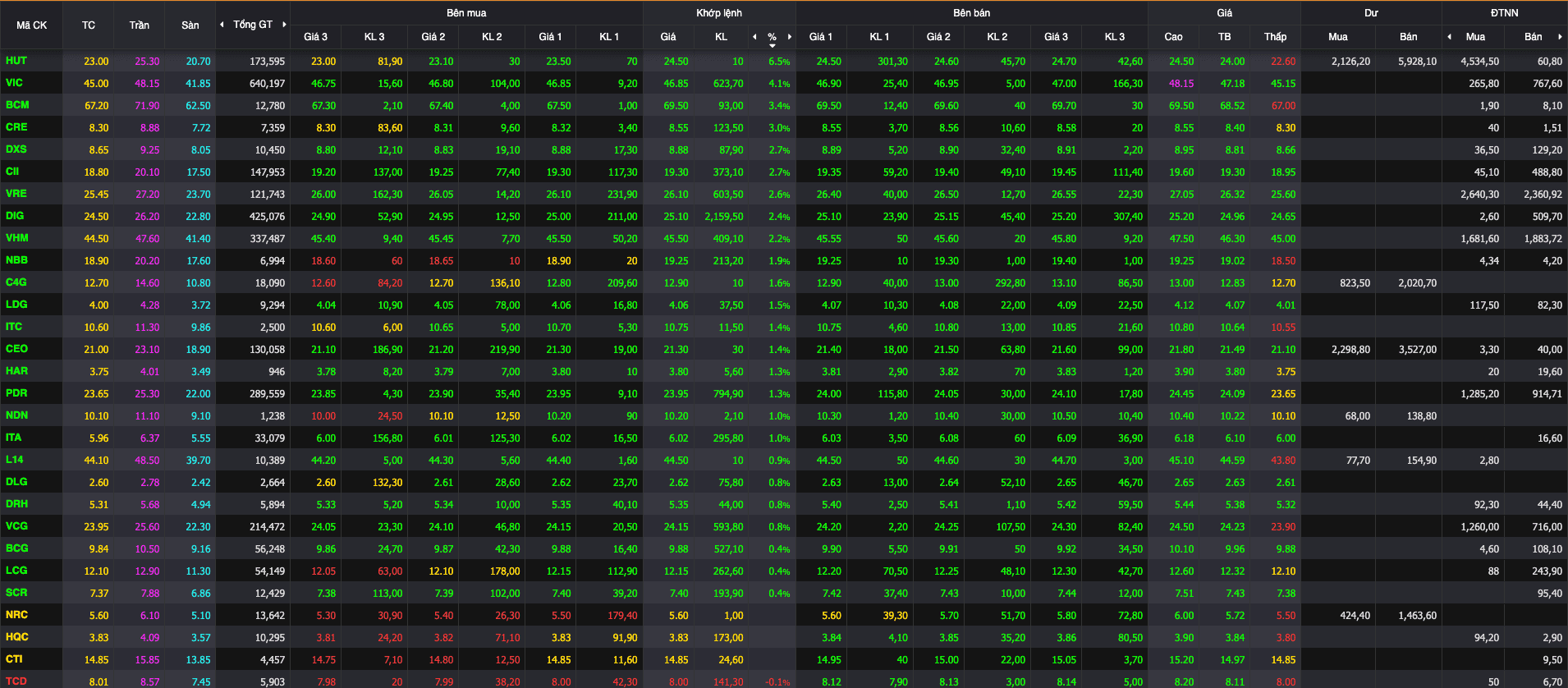The width and height of the screenshot is (1568, 688).
Task: Sort by the % column header
Action: coord(772,37)
